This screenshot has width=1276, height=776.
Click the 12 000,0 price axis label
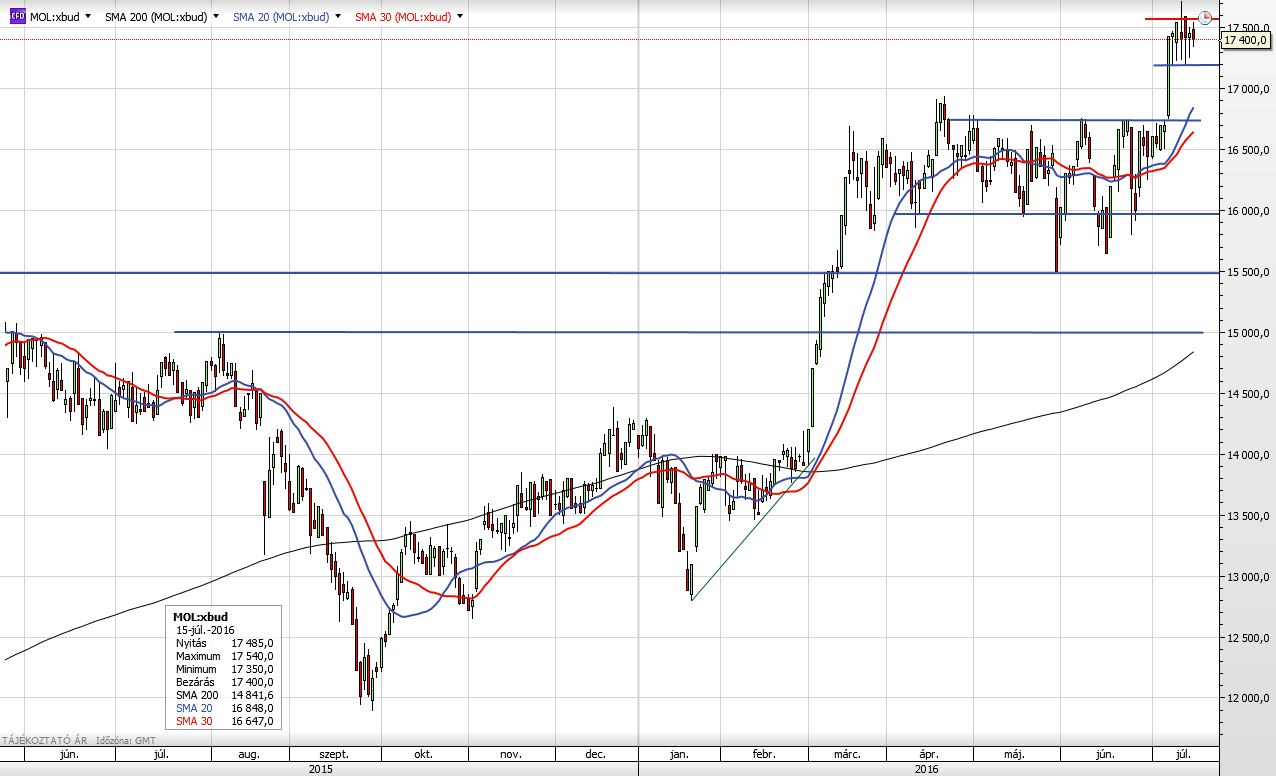point(1247,699)
